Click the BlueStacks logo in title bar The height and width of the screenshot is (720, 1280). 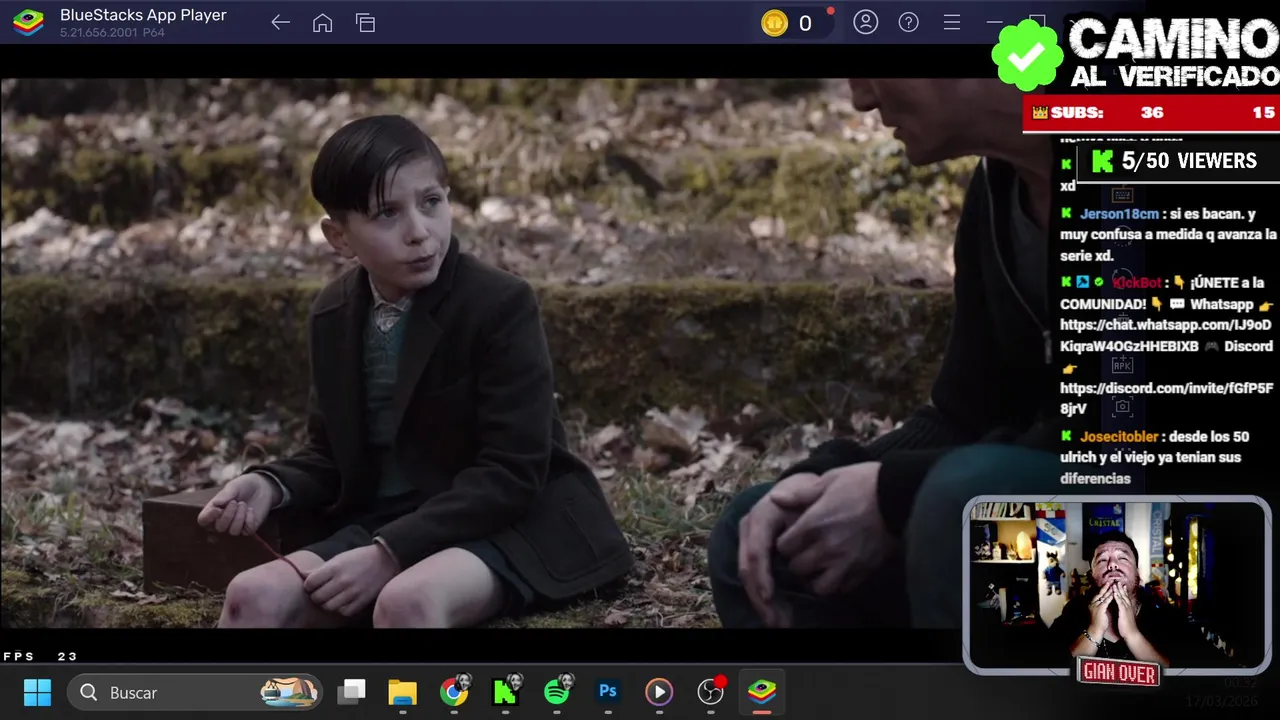click(28, 22)
